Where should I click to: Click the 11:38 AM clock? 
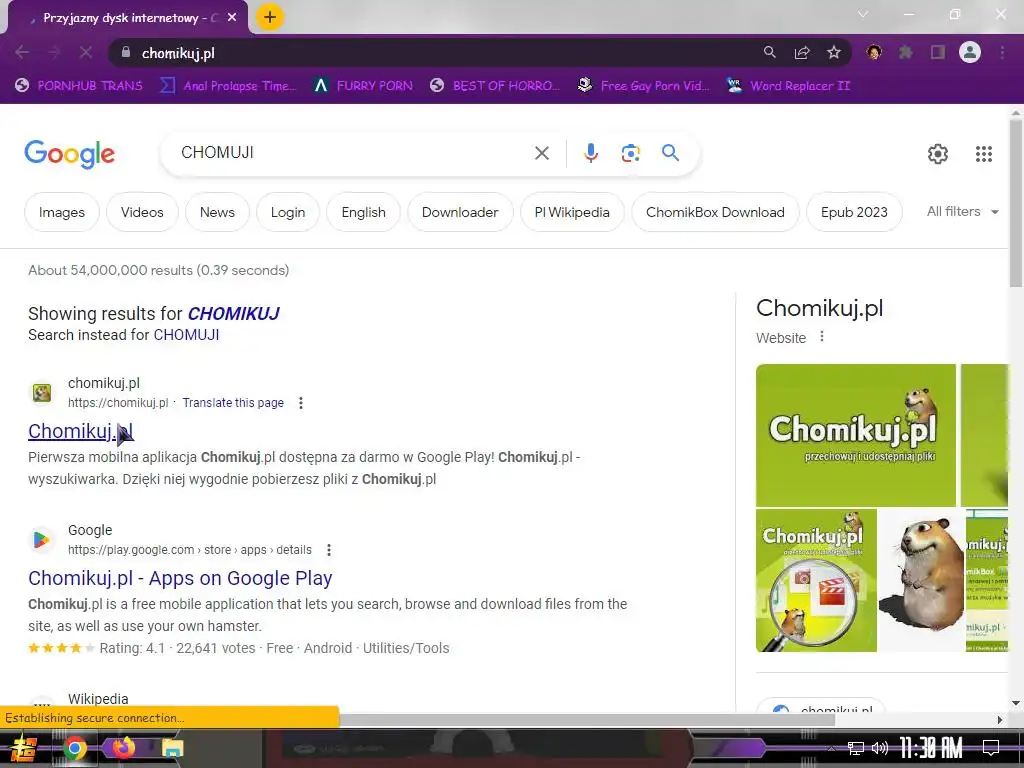tap(931, 748)
